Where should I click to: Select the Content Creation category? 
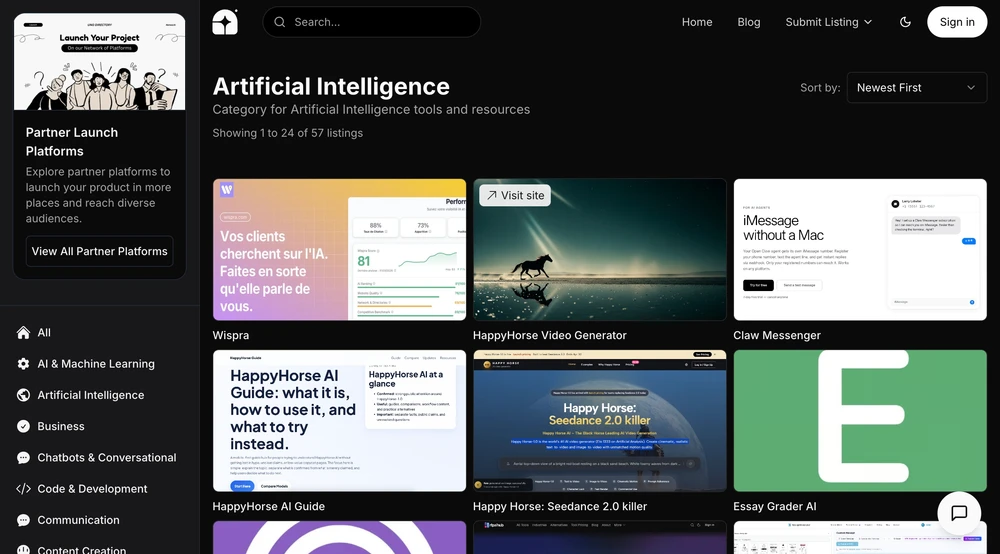pos(82,549)
